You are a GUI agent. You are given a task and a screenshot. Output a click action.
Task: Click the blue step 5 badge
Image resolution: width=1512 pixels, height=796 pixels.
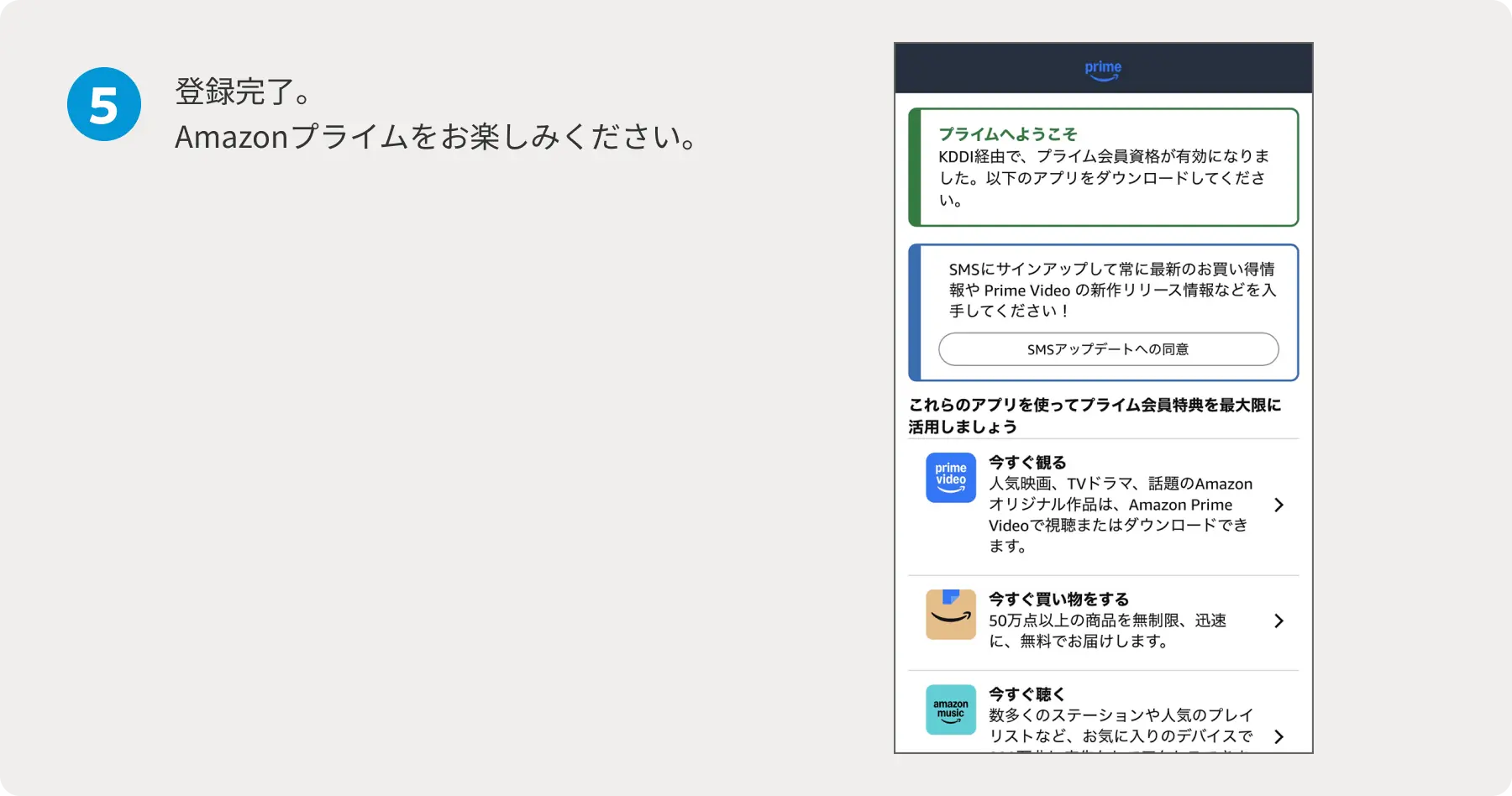tap(103, 102)
